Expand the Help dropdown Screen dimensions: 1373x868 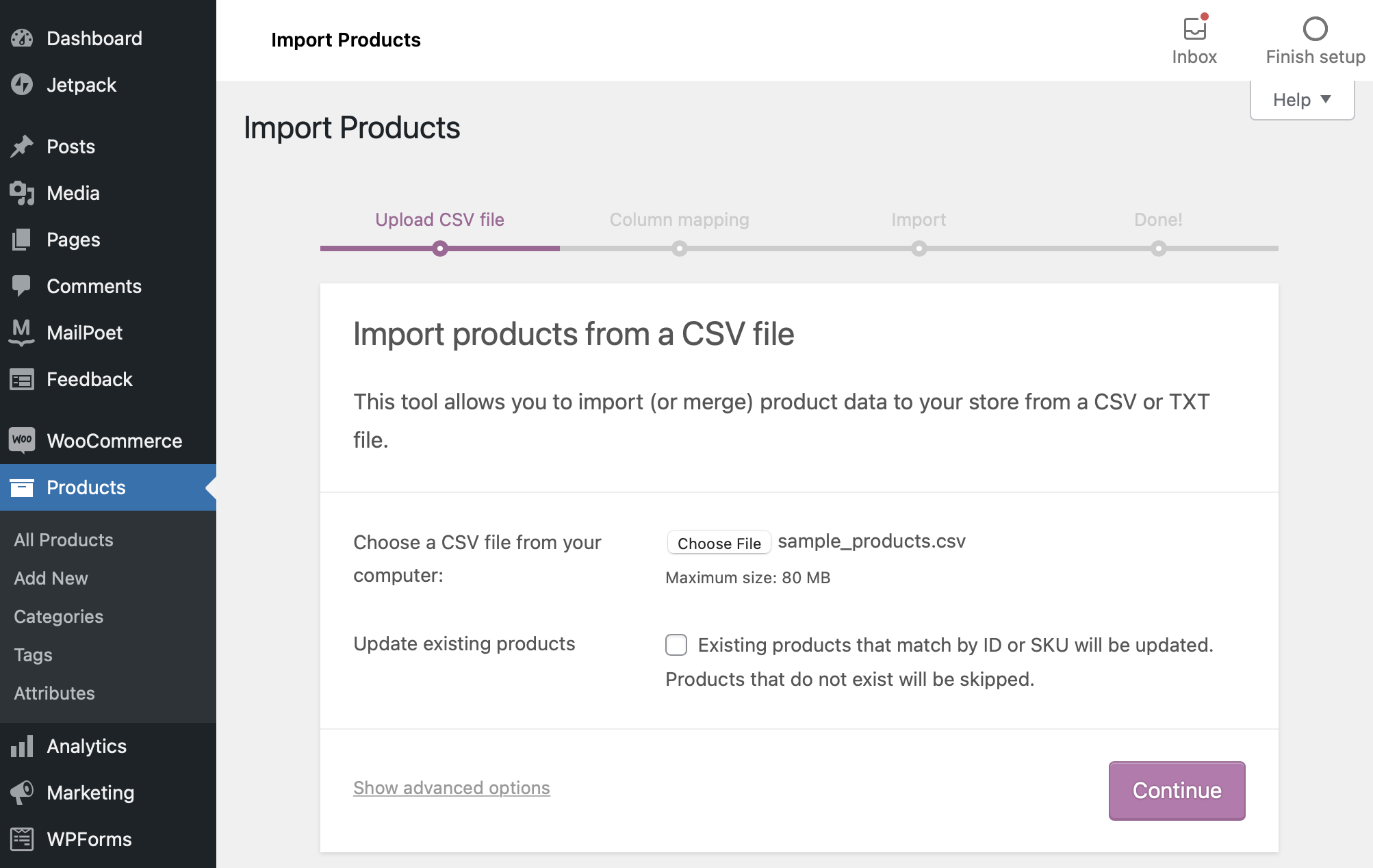click(1301, 99)
